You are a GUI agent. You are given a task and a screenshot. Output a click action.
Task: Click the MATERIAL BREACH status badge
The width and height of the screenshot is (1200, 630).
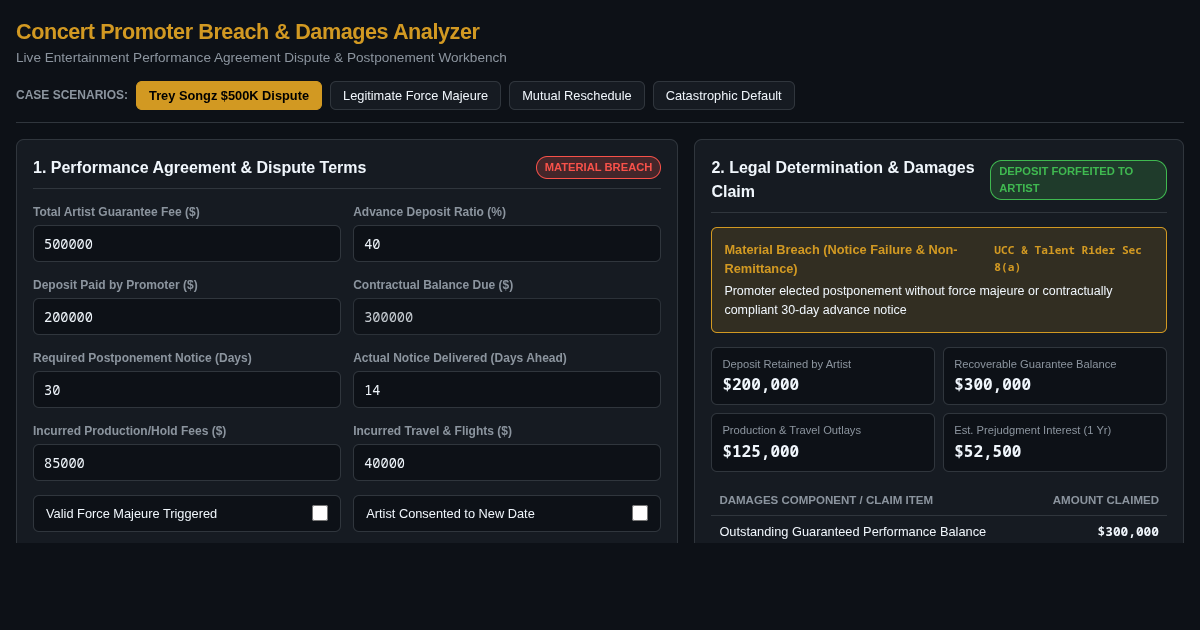click(598, 167)
